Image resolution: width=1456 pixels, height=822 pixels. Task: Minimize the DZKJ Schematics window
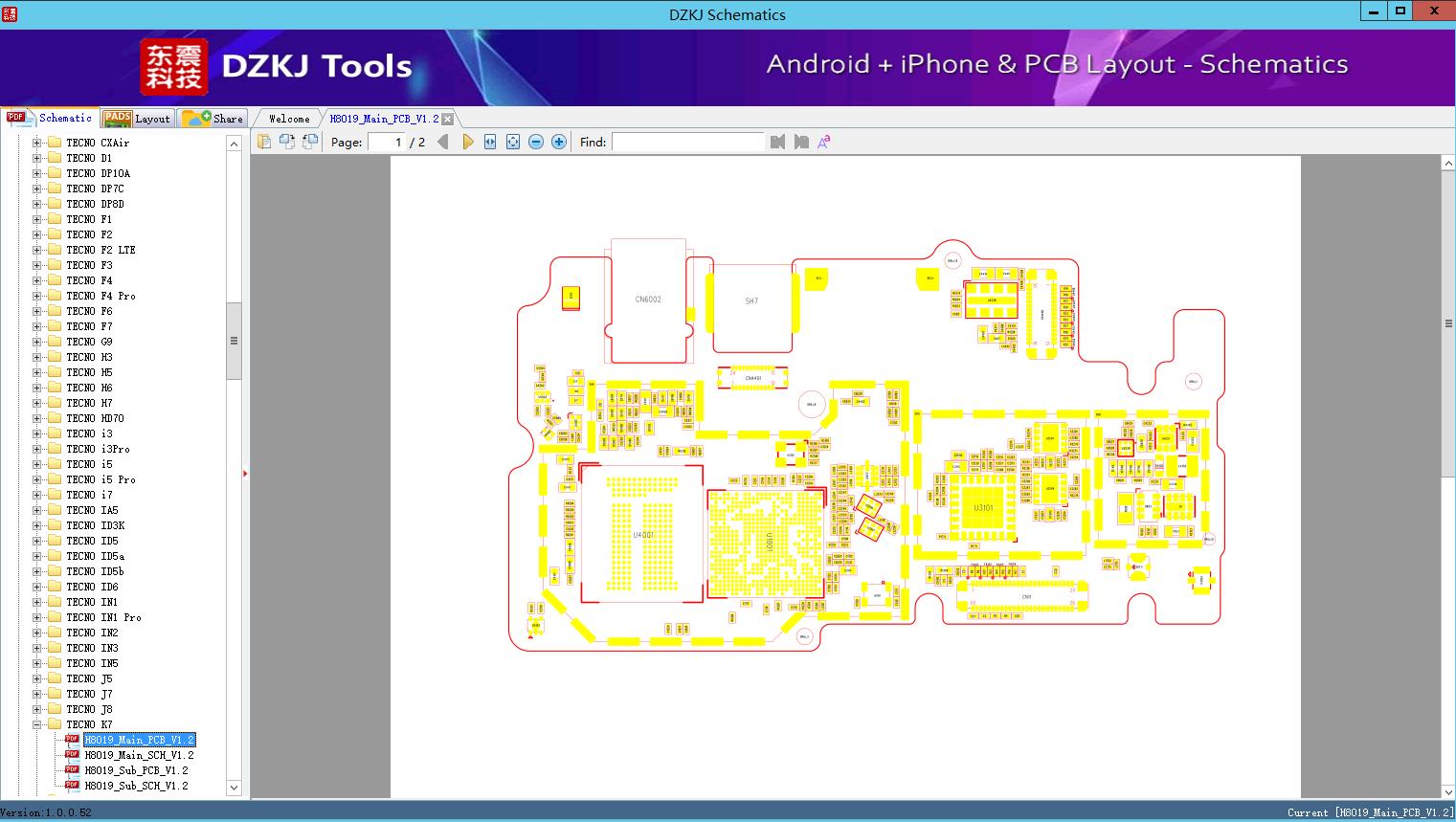[x=1374, y=11]
